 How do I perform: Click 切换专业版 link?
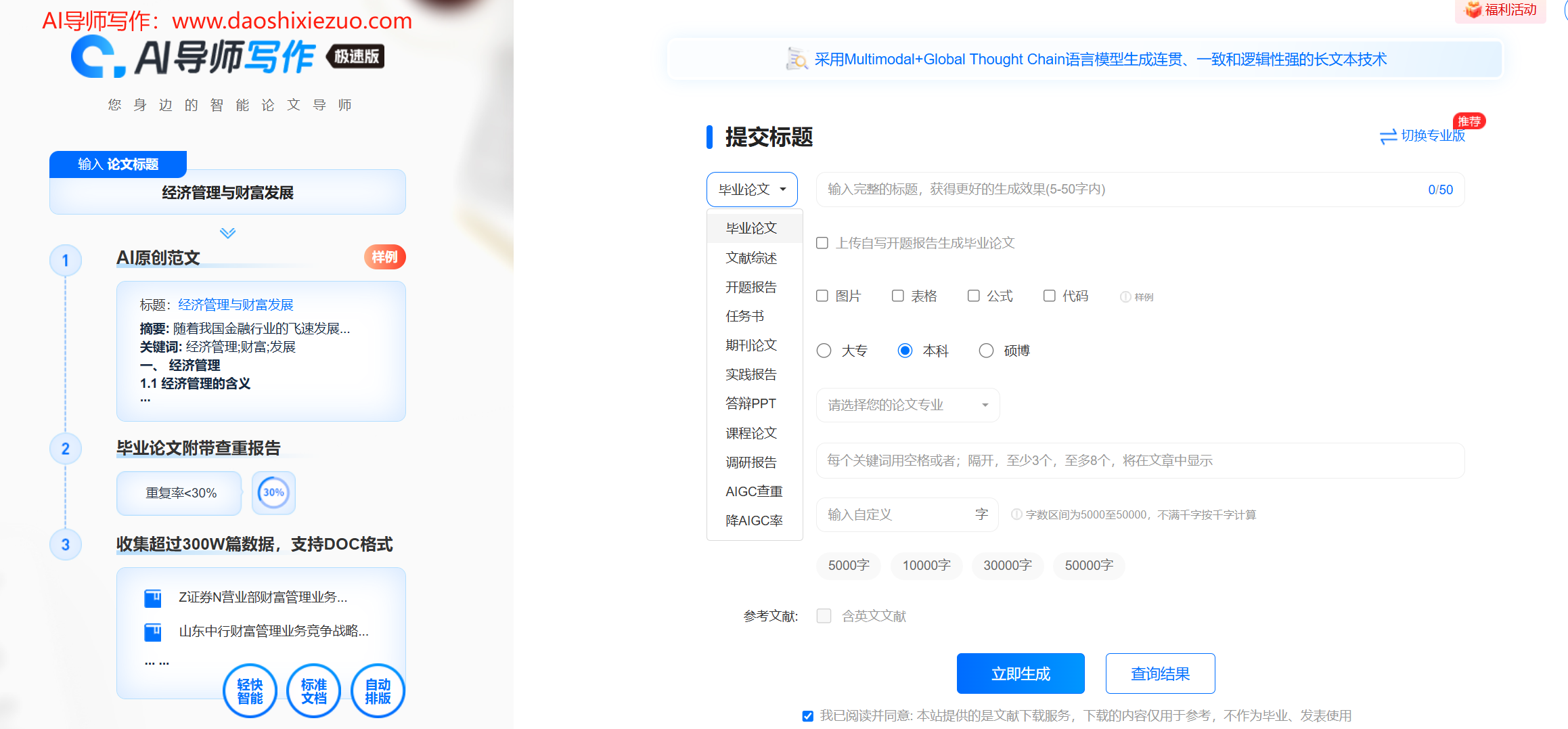coord(1433,136)
